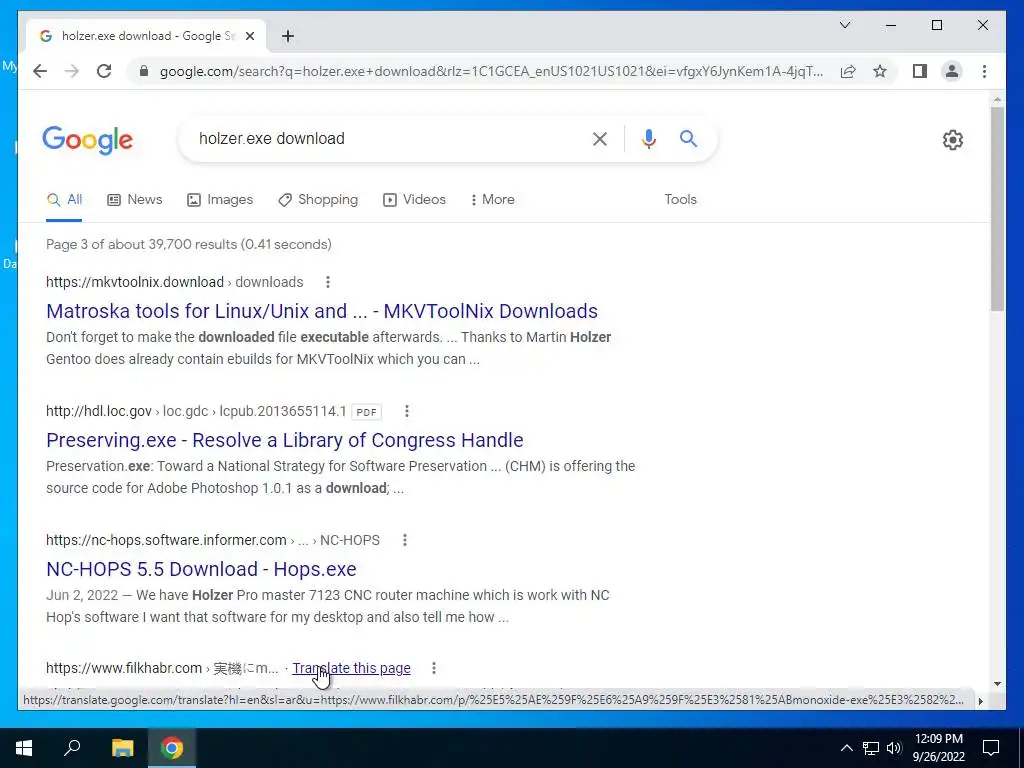Open the Windows Start menu

[x=24, y=748]
